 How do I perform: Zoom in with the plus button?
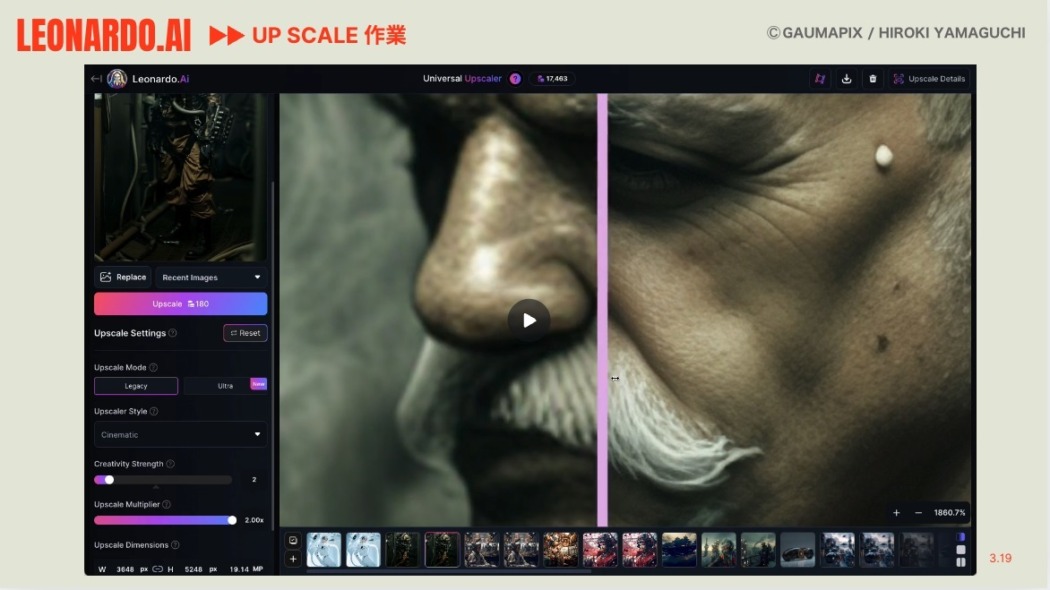pyautogui.click(x=896, y=513)
